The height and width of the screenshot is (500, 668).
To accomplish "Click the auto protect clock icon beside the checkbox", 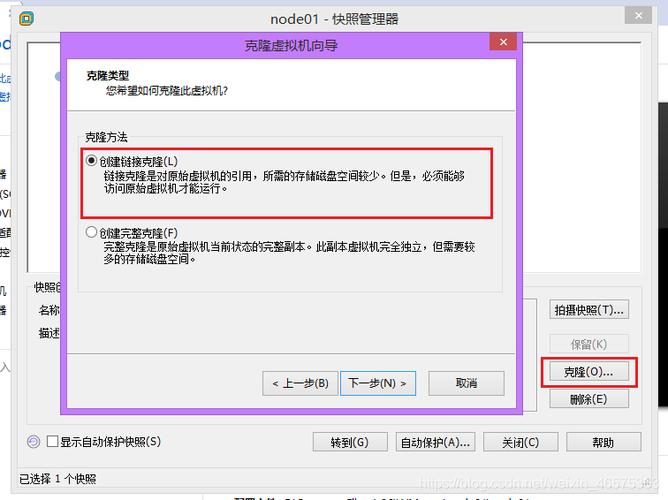I will point(33,442).
